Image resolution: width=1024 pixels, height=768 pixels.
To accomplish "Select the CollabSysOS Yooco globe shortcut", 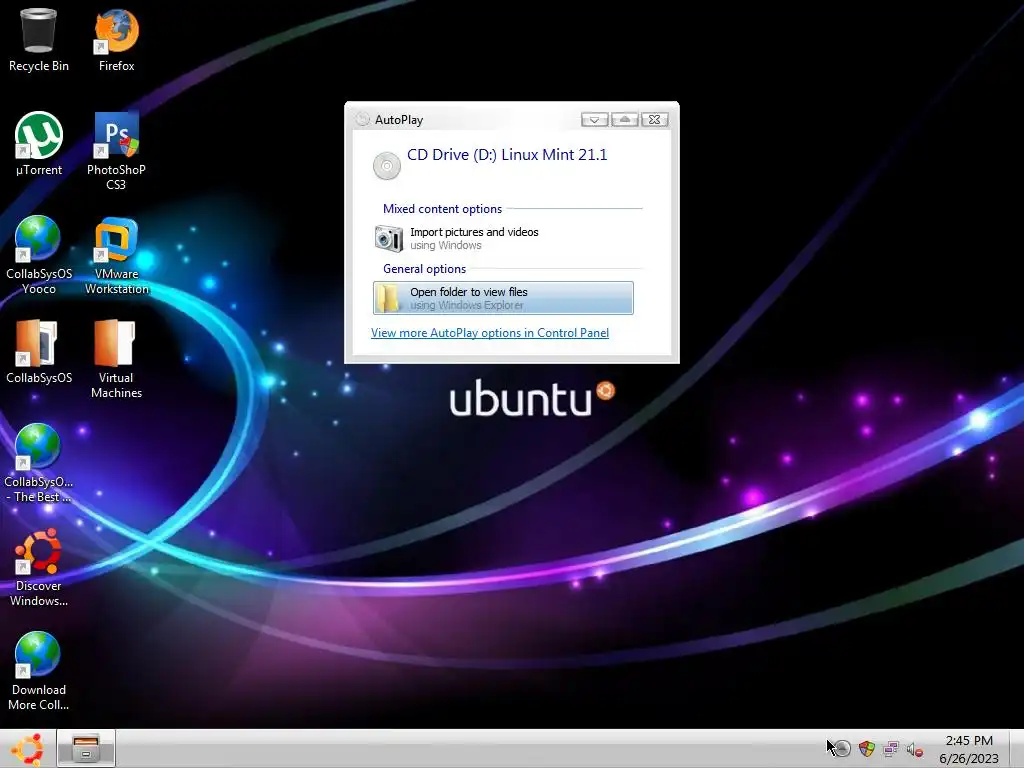I will click(39, 255).
